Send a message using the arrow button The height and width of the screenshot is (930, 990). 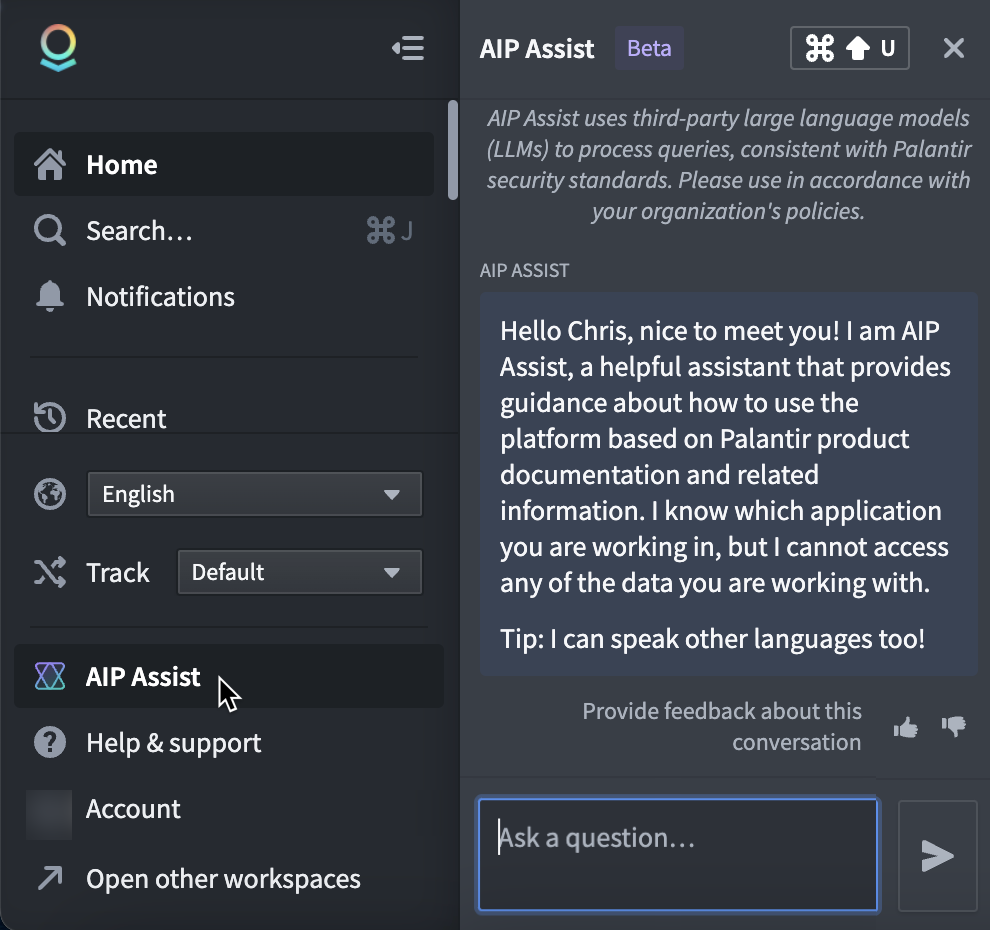pyautogui.click(x=937, y=855)
